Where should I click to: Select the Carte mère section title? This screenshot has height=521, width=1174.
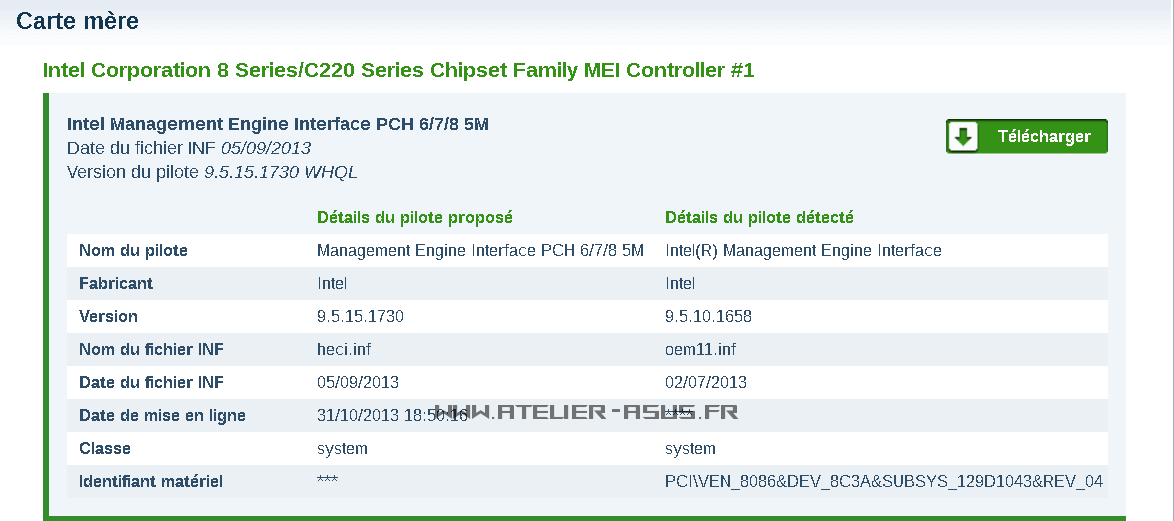pyautogui.click(x=78, y=20)
